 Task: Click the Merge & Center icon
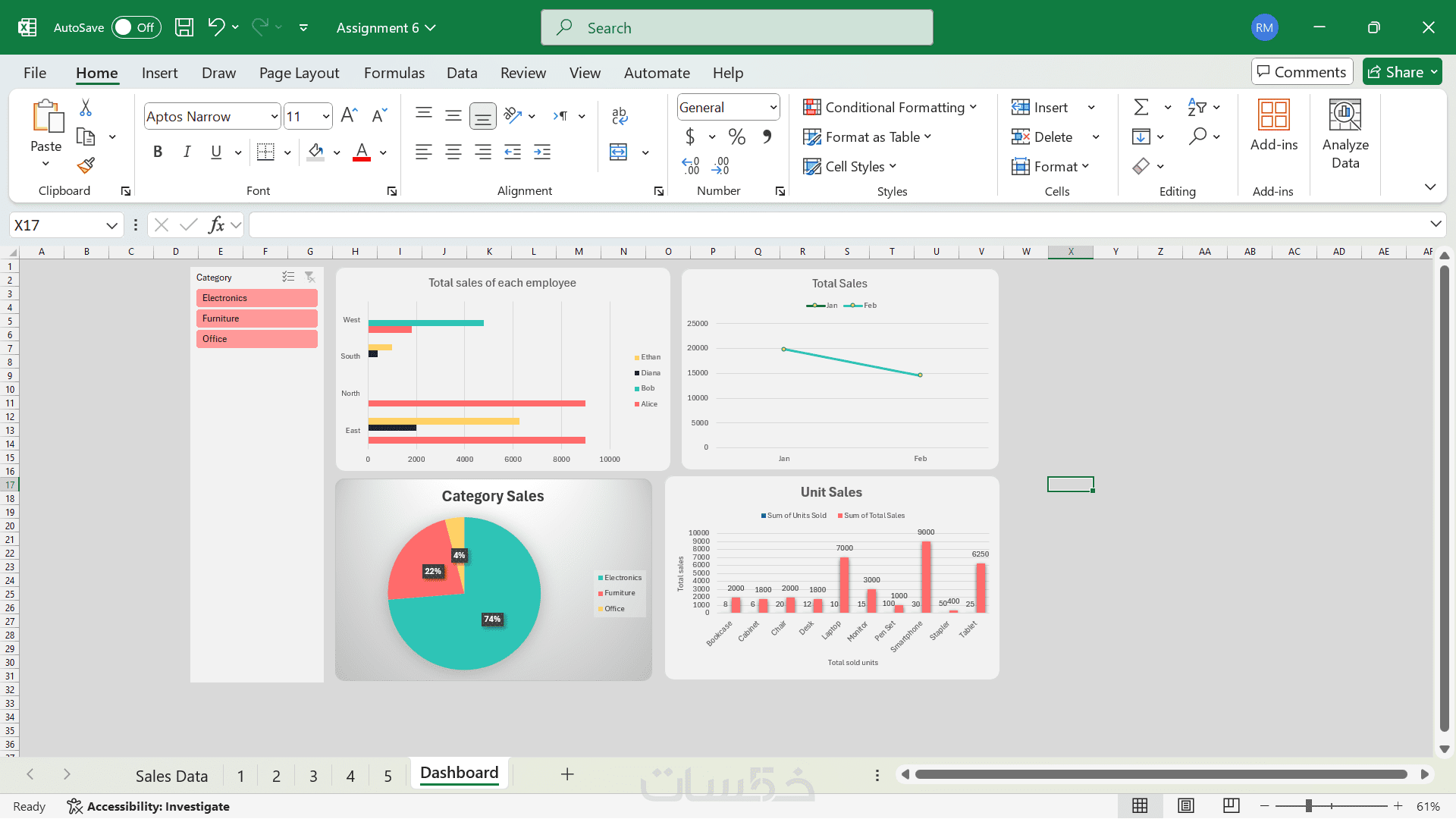pos(619,152)
